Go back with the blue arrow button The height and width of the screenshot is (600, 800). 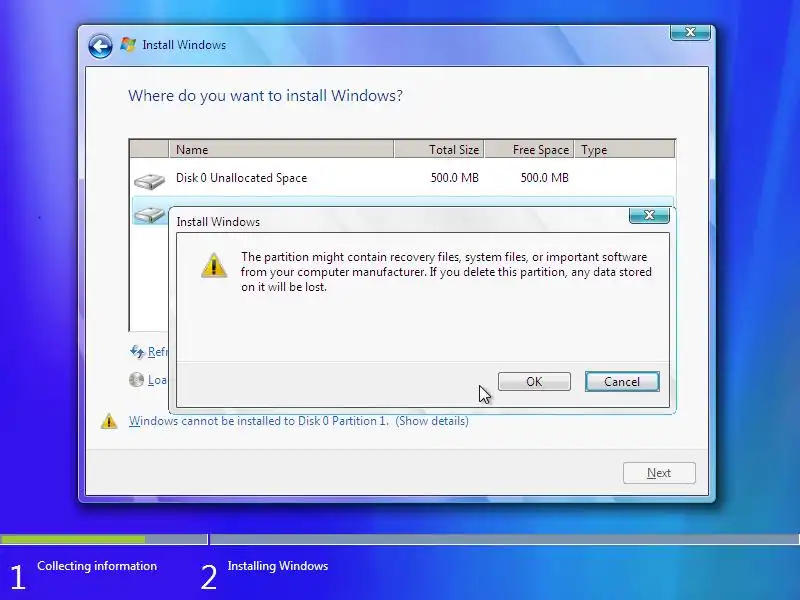click(x=100, y=46)
